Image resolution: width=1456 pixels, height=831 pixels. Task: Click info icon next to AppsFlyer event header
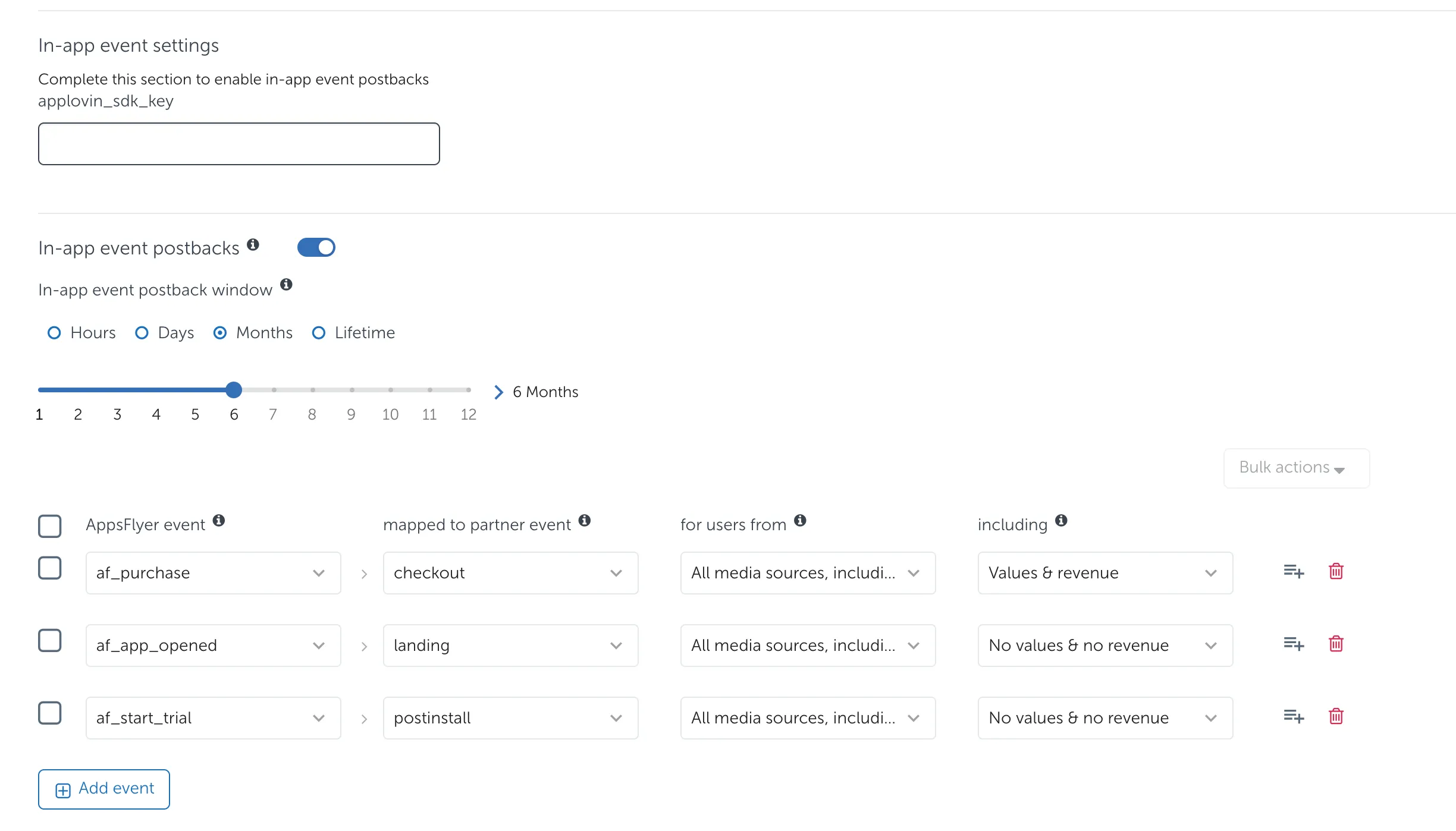(x=219, y=520)
